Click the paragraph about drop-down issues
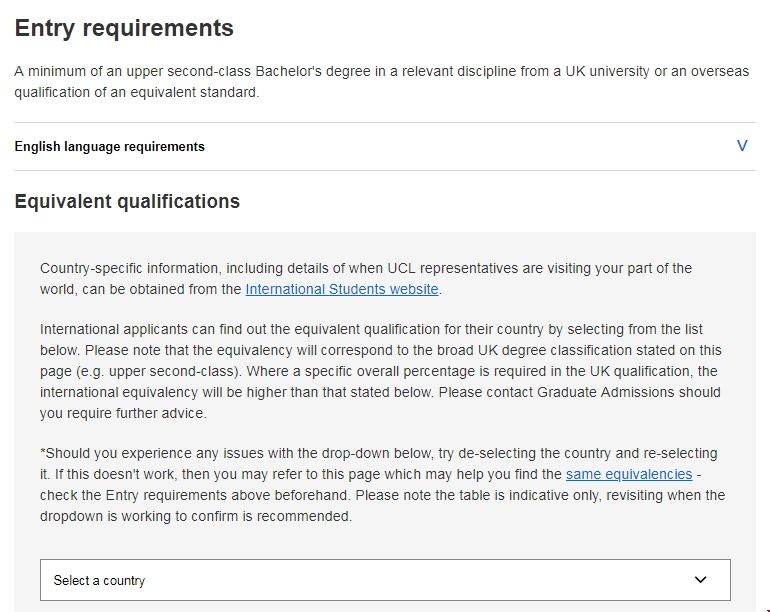Image resolution: width=770 pixels, height=612 pixels. tap(382, 485)
